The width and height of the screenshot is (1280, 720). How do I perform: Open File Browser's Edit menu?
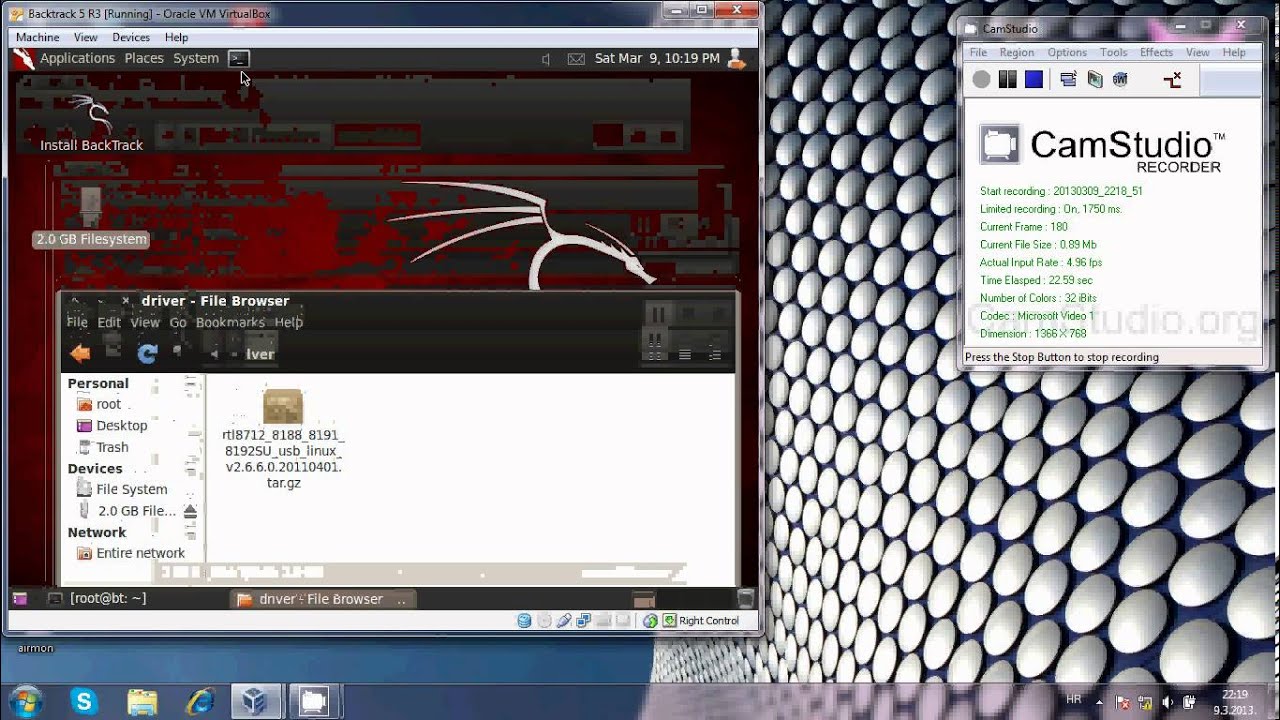click(109, 322)
